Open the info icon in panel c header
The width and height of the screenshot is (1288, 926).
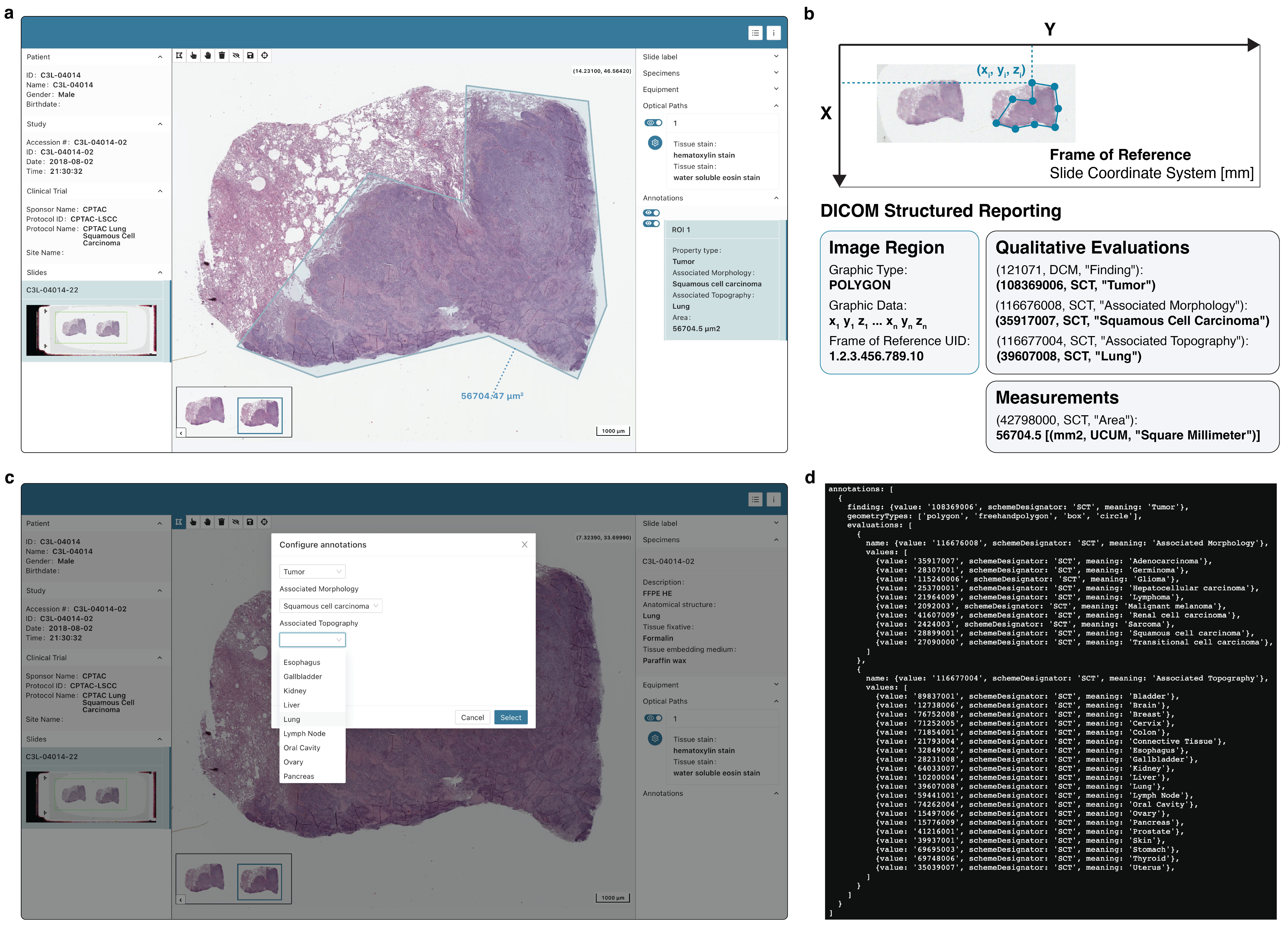tap(774, 500)
